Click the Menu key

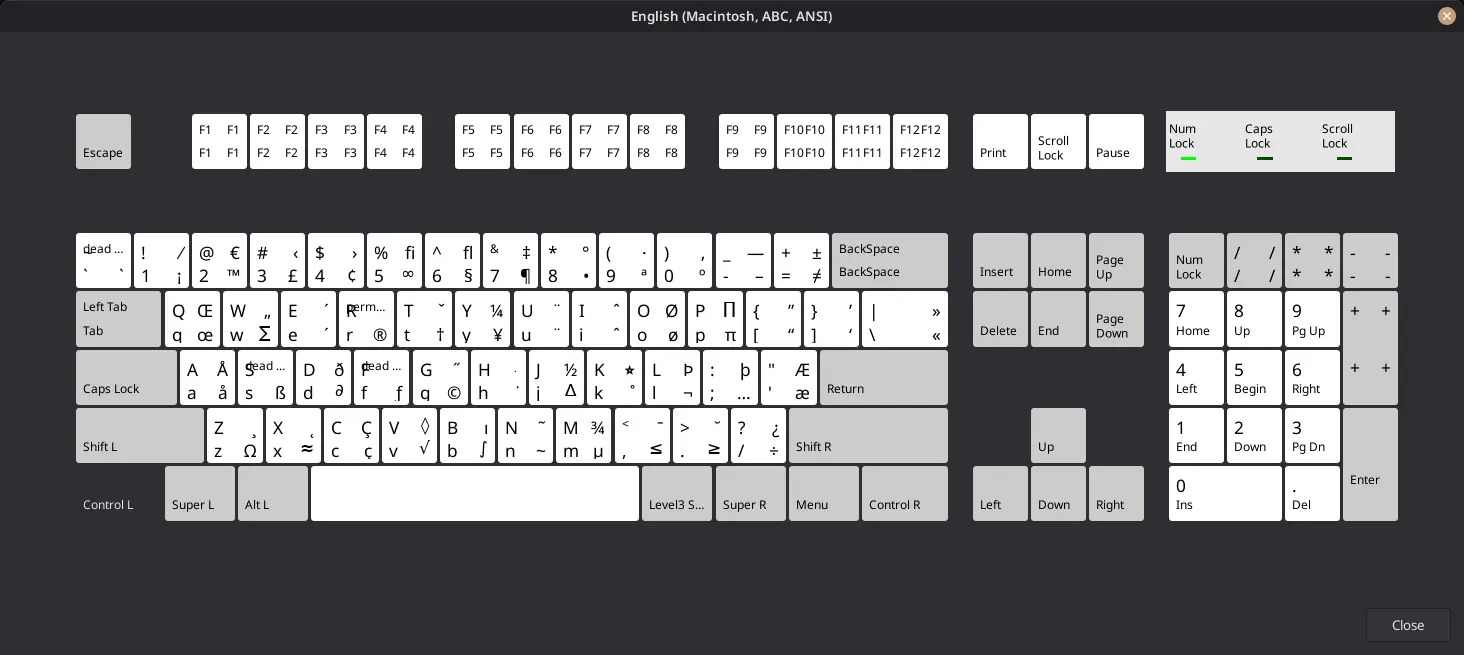point(824,493)
